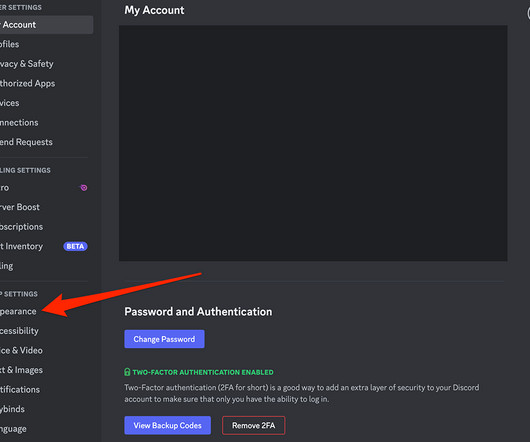Click the redacted account profile card

(x=313, y=143)
